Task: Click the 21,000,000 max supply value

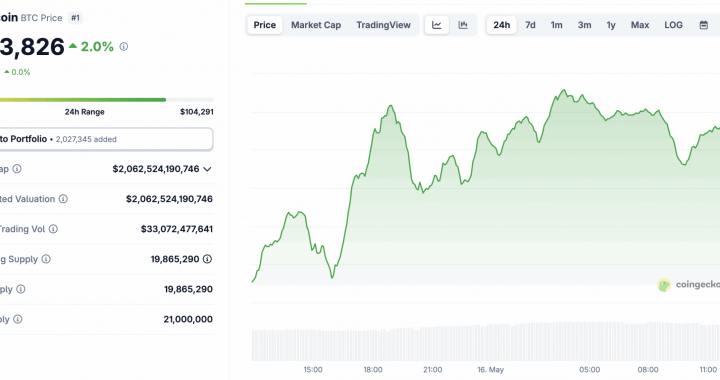Action: (x=188, y=319)
